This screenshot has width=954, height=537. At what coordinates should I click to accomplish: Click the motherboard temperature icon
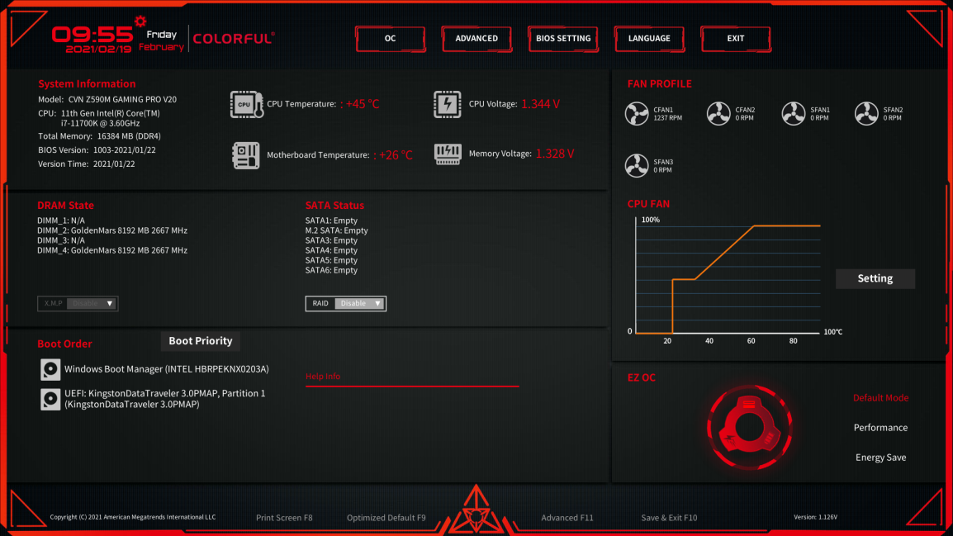(x=246, y=155)
